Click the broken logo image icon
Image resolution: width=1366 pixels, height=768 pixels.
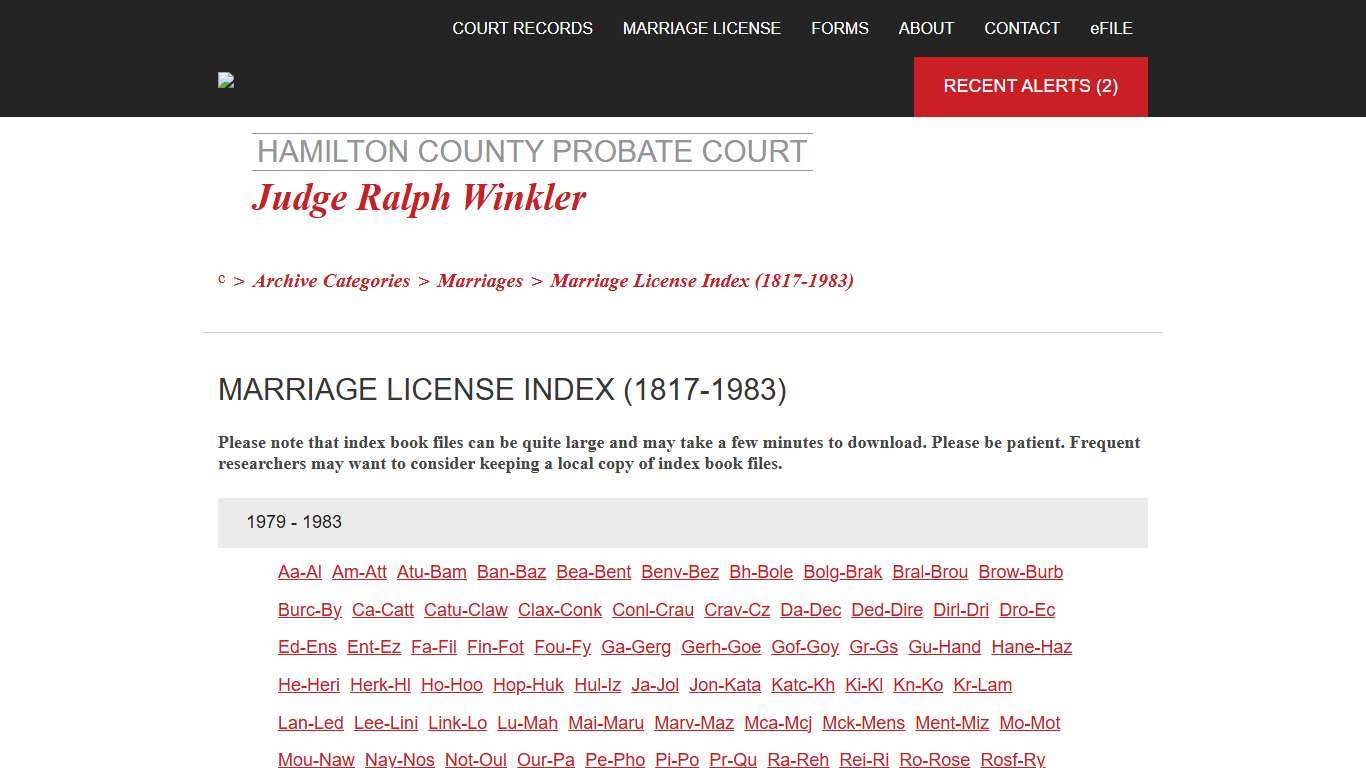tap(225, 80)
